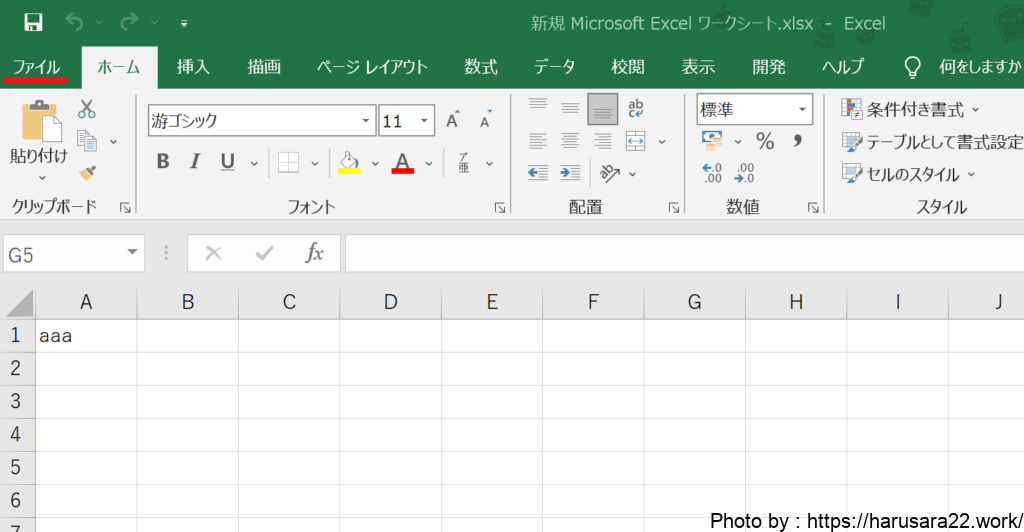Toggle Bold formatting
Viewport: 1024px width, 532px height.
pos(163,162)
